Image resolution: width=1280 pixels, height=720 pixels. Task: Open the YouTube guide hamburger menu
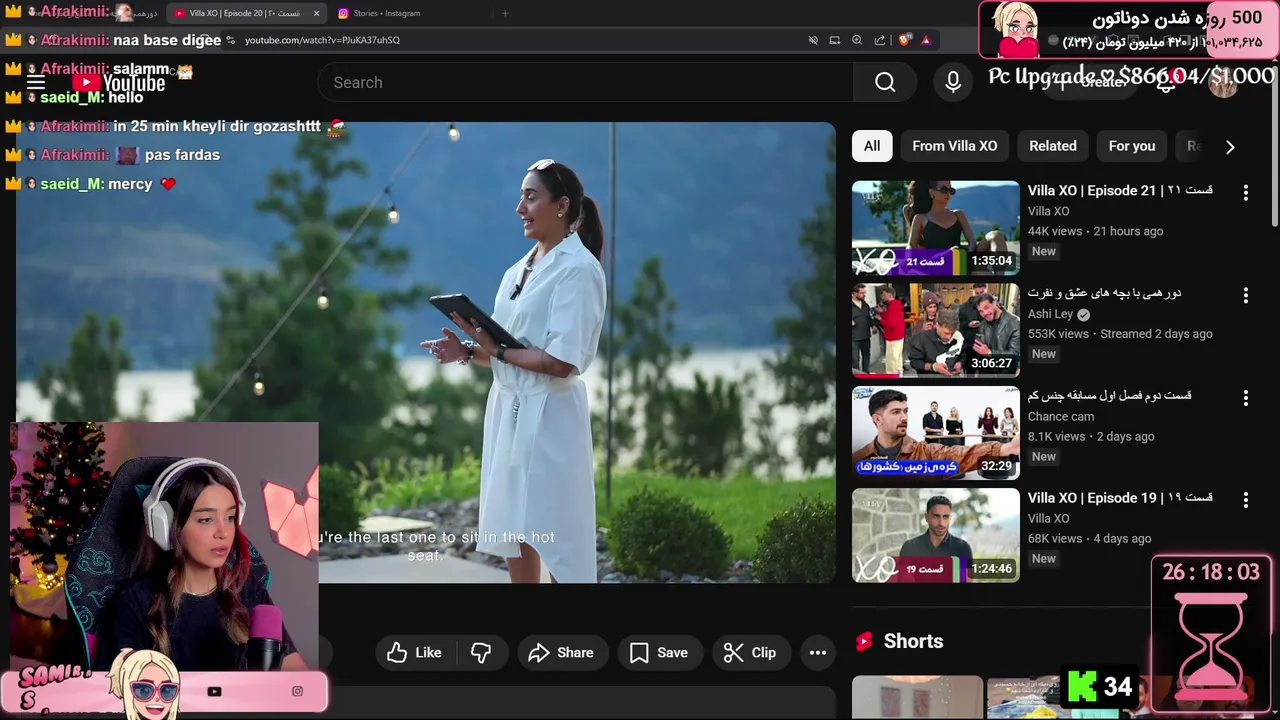(36, 83)
